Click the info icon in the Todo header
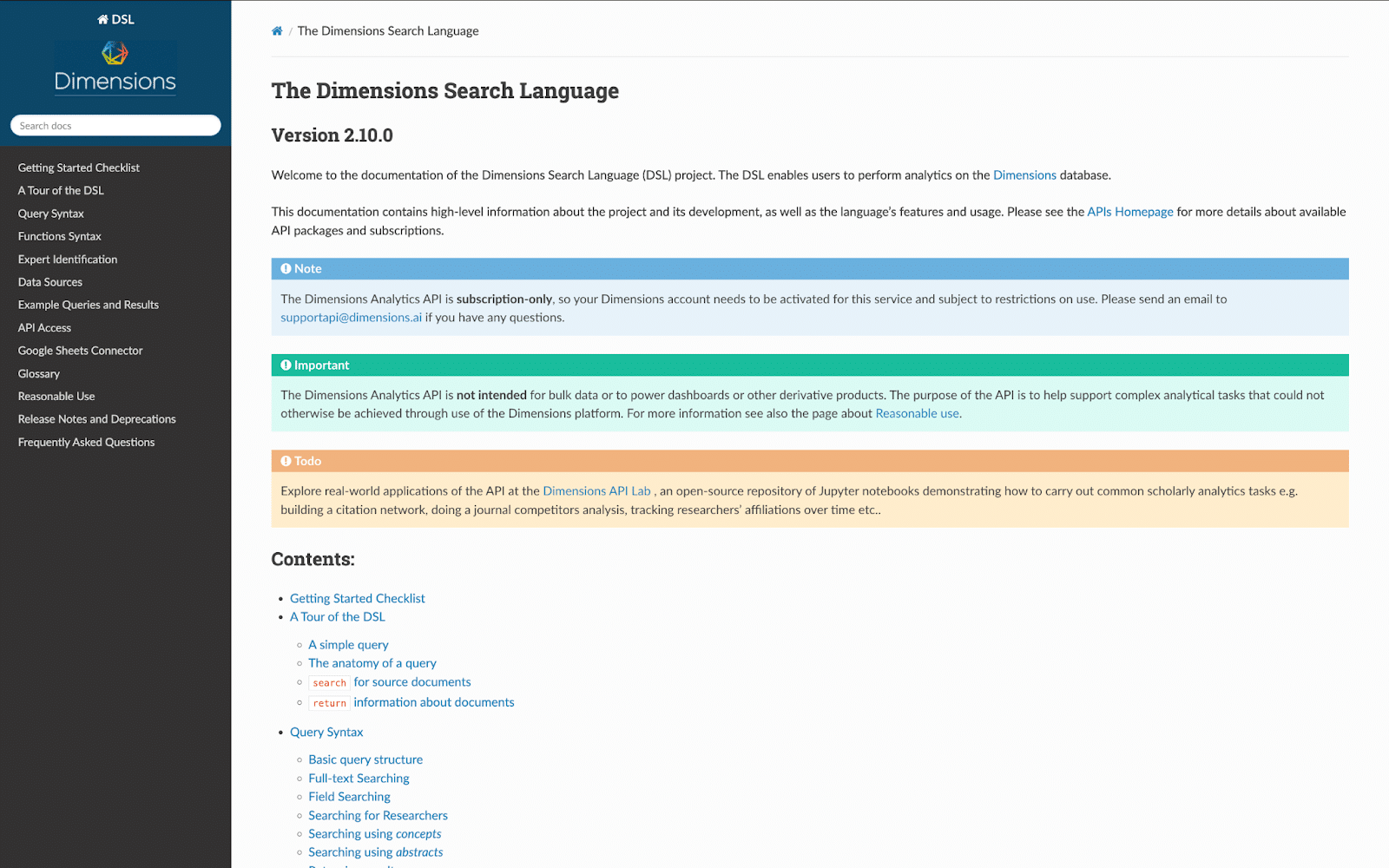1389x868 pixels. click(x=286, y=461)
